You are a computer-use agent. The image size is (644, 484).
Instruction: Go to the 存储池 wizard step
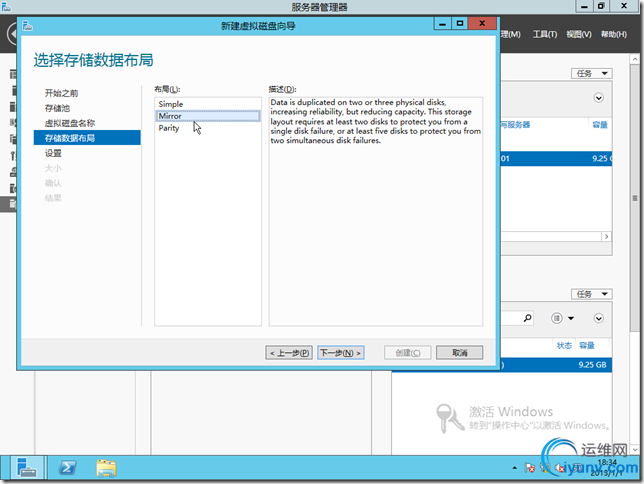[57, 108]
